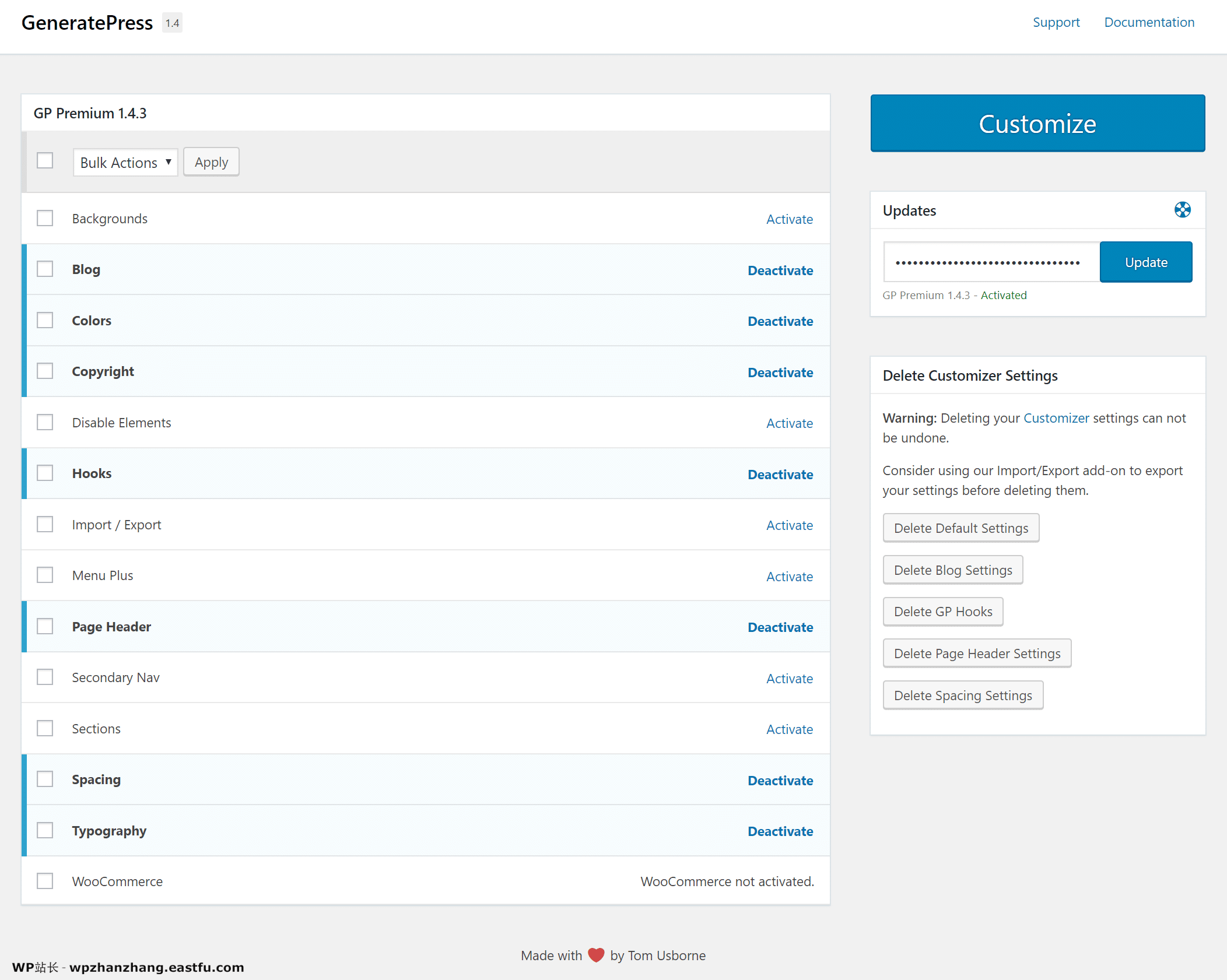1227x980 pixels.
Task: Tick the Sections checkbox
Action: [x=45, y=728]
